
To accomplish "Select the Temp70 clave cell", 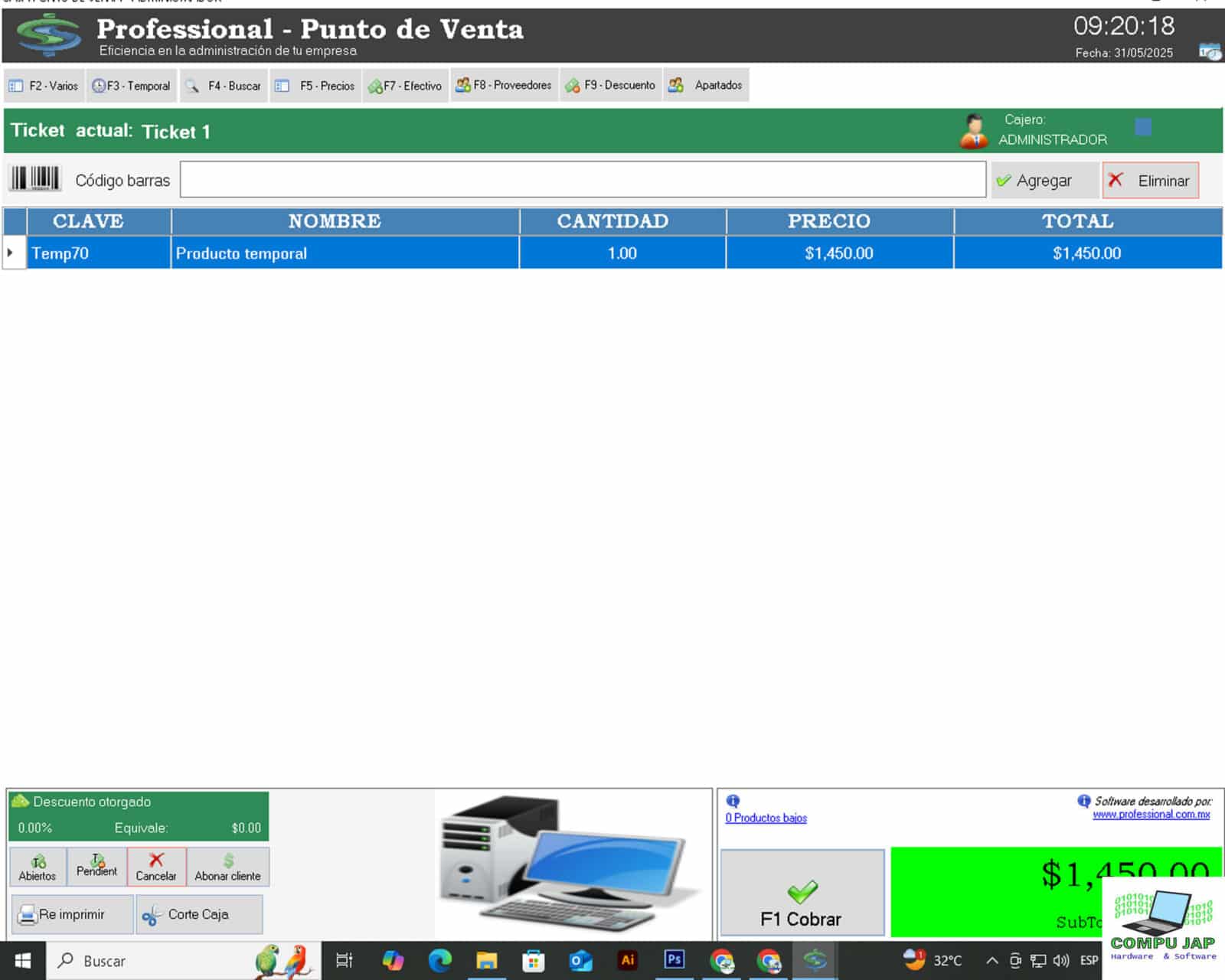I will pyautogui.click(x=99, y=253).
